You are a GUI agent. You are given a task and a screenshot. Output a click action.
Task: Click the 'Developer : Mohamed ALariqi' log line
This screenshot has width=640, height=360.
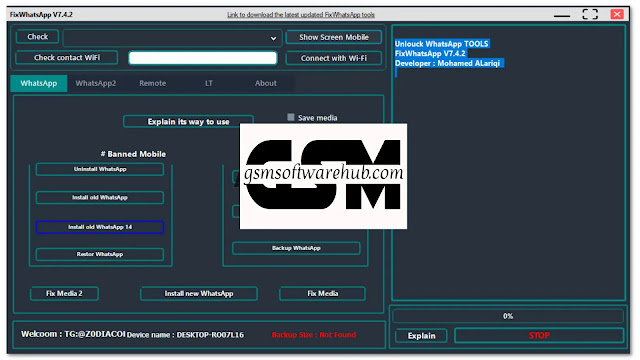pos(447,63)
